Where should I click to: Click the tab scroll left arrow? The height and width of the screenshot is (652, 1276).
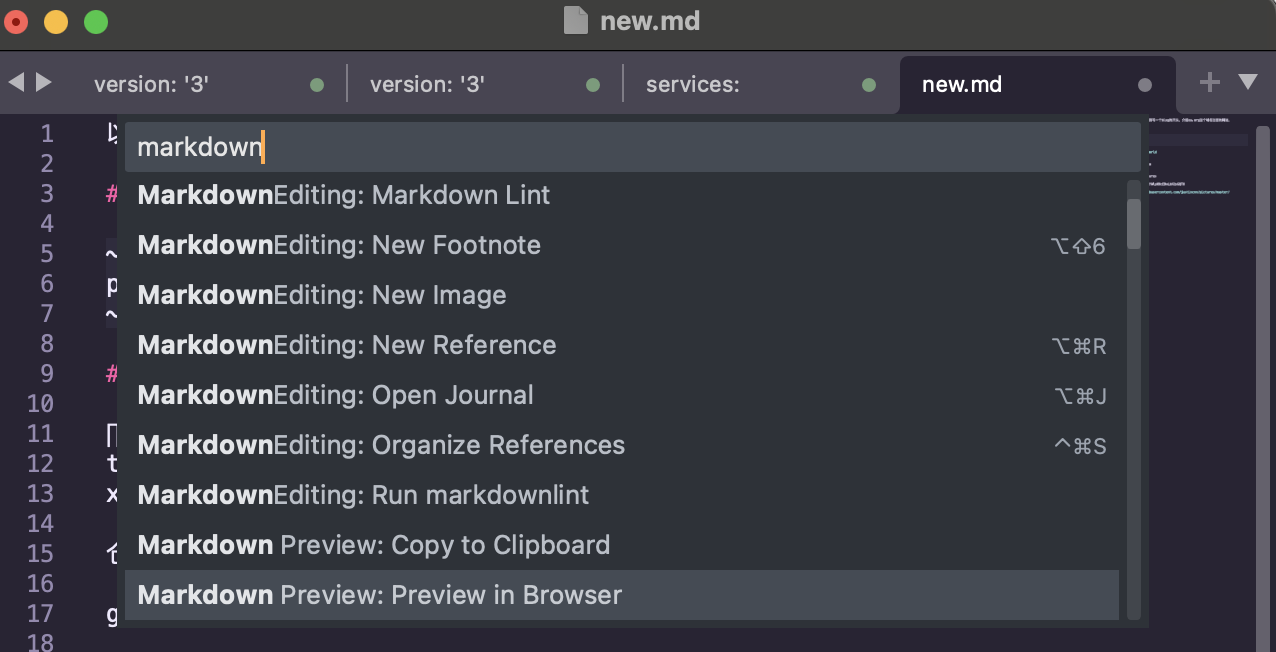click(x=15, y=82)
